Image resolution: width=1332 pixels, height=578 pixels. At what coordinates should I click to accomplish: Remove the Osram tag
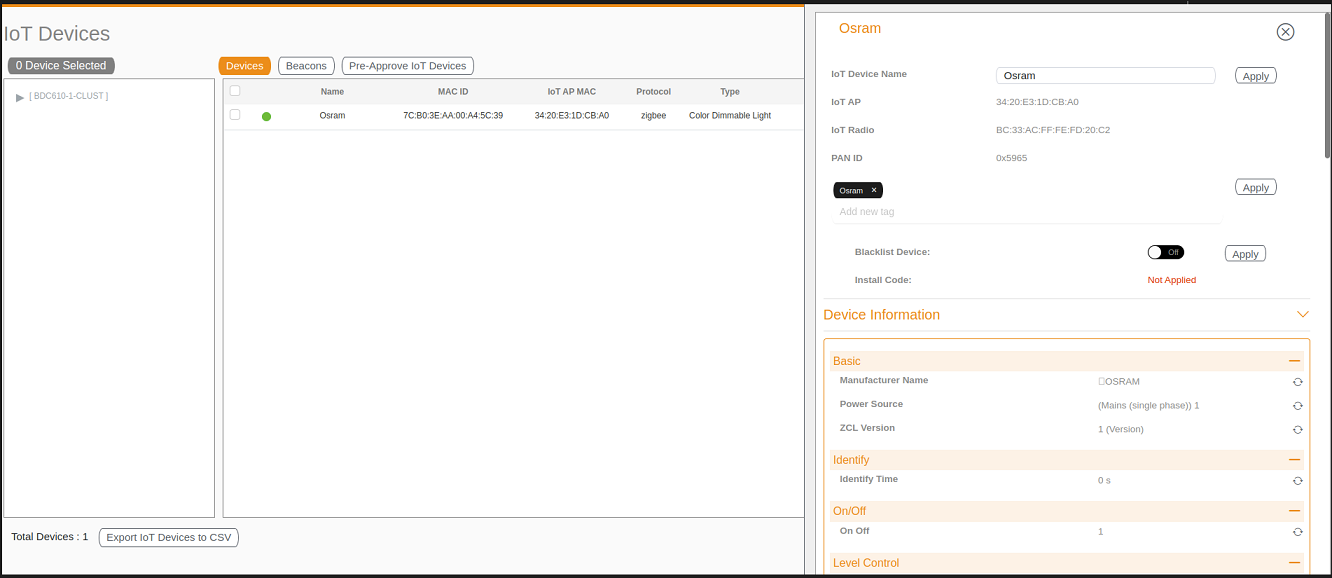[x=873, y=190]
